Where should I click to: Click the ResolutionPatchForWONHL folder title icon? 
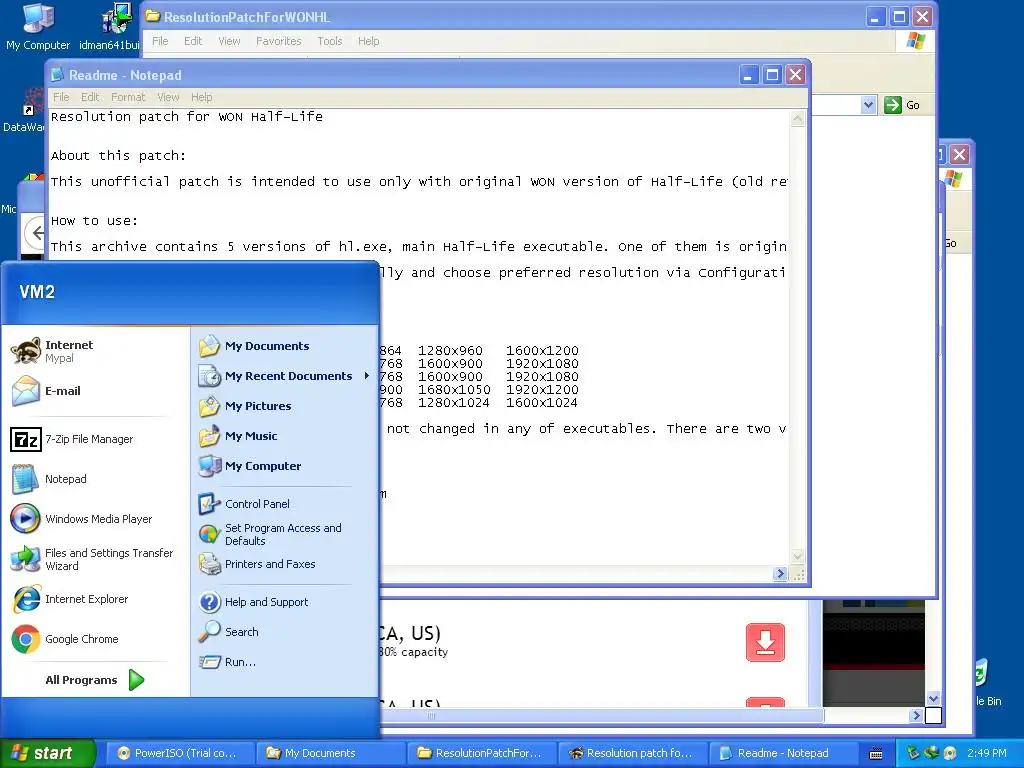(x=153, y=16)
